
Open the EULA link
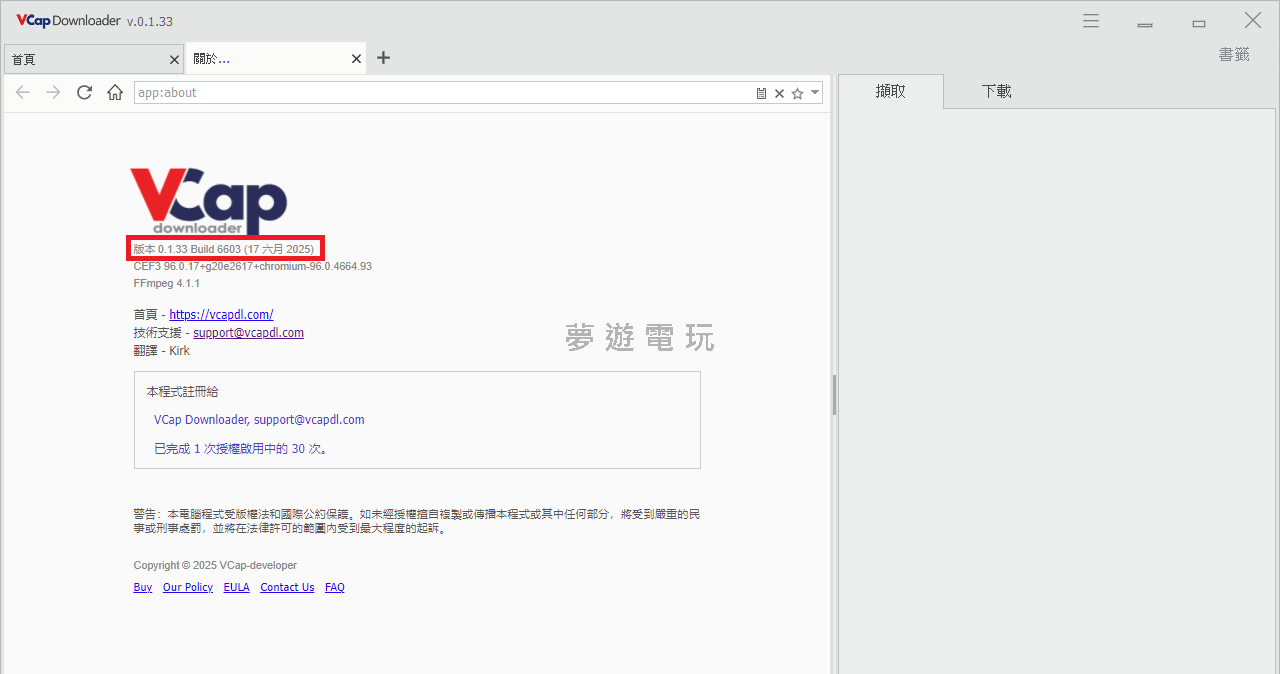pos(236,587)
